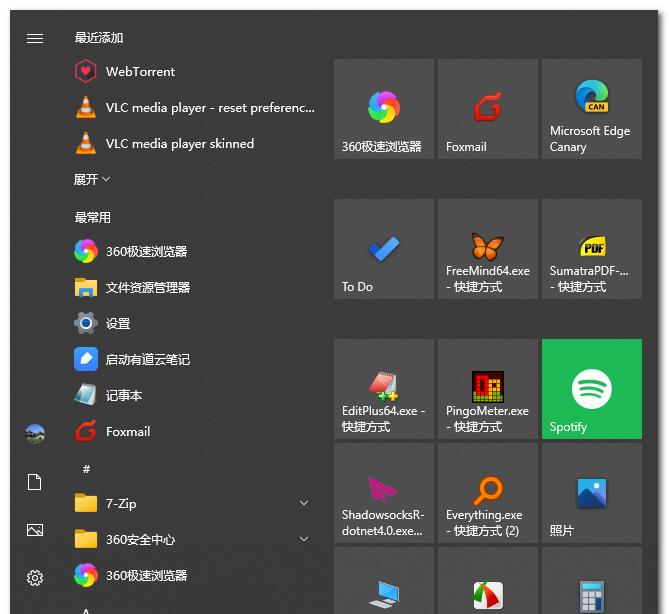Open the Foxmail tile

point(488,109)
